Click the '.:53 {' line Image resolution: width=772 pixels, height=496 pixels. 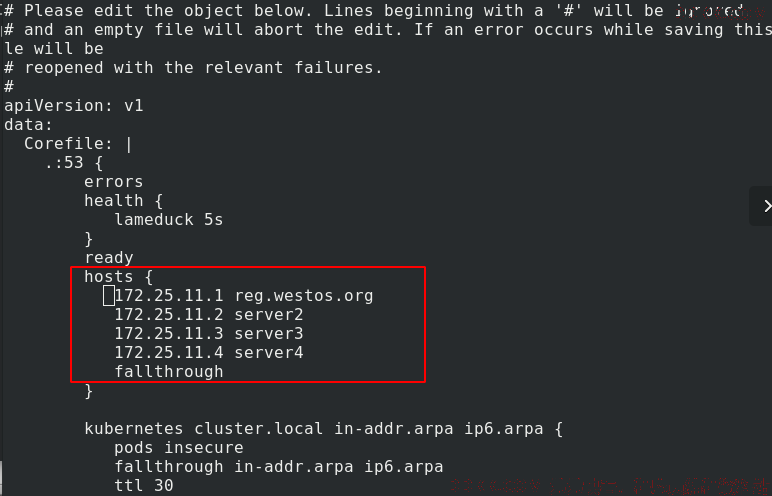click(74, 163)
